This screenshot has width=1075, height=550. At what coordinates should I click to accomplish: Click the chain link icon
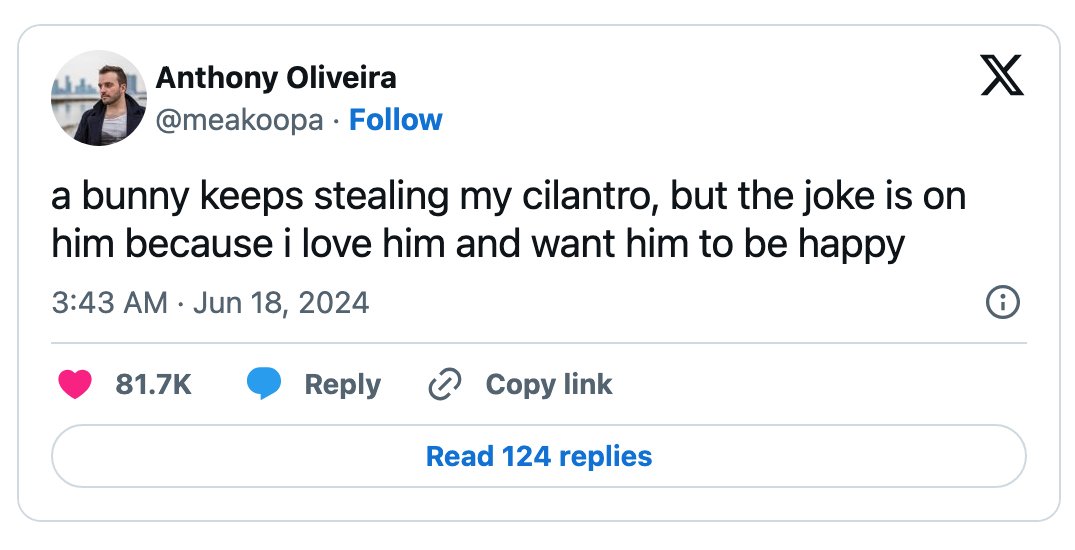pos(444,384)
